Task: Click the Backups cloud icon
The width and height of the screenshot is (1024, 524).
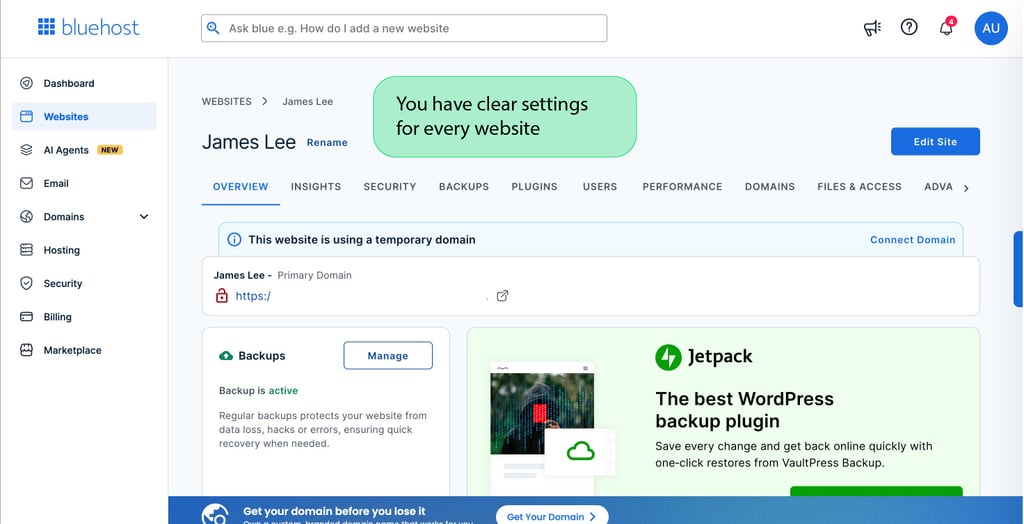Action: pos(226,356)
